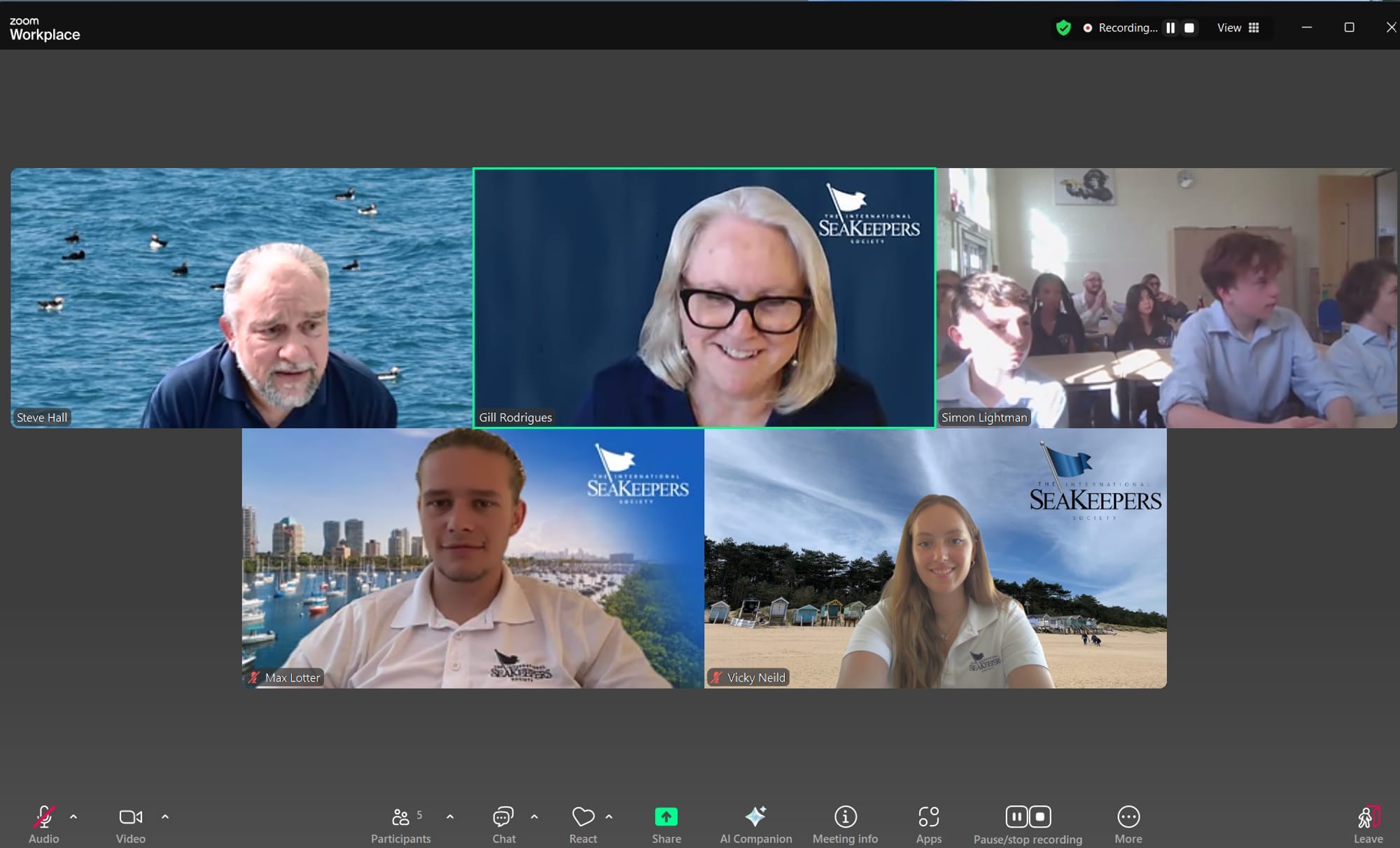The height and width of the screenshot is (848, 1400).
Task: Leave the meeting
Action: point(1368,824)
